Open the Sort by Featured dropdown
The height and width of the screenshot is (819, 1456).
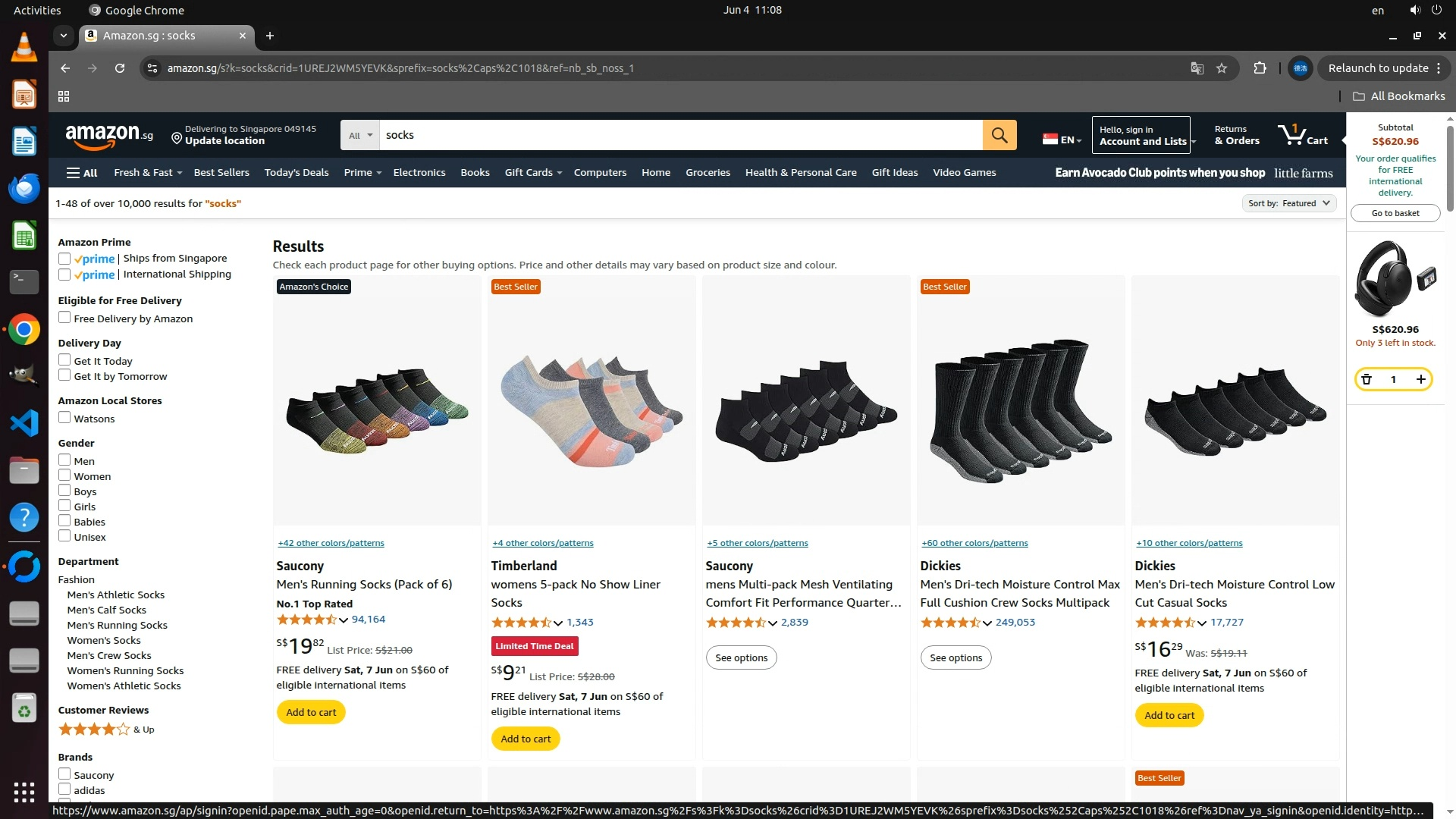click(1288, 203)
